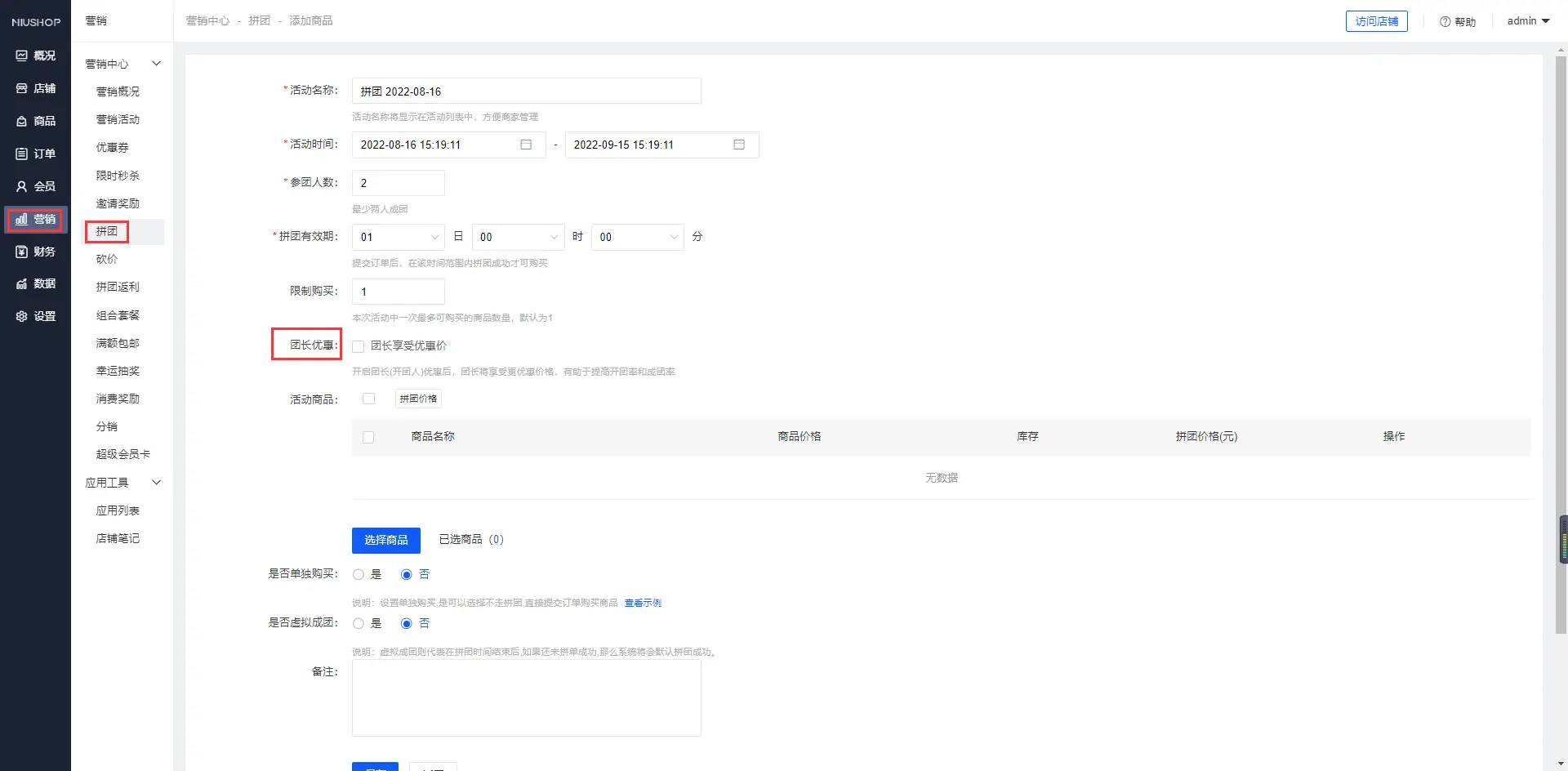Open 限时秒杀 in the marketing menu
This screenshot has height=771, width=1568.
click(118, 176)
